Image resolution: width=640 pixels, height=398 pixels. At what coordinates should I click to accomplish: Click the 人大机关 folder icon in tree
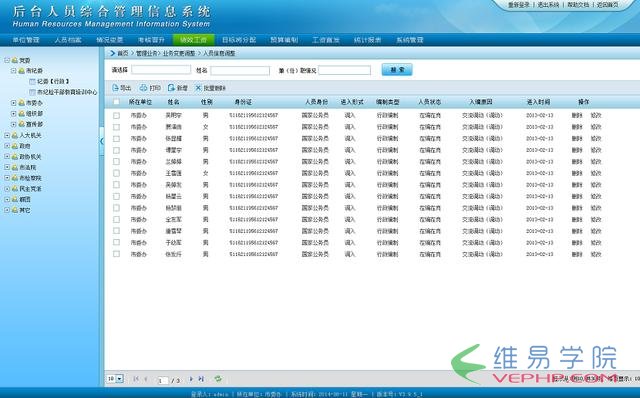15,135
